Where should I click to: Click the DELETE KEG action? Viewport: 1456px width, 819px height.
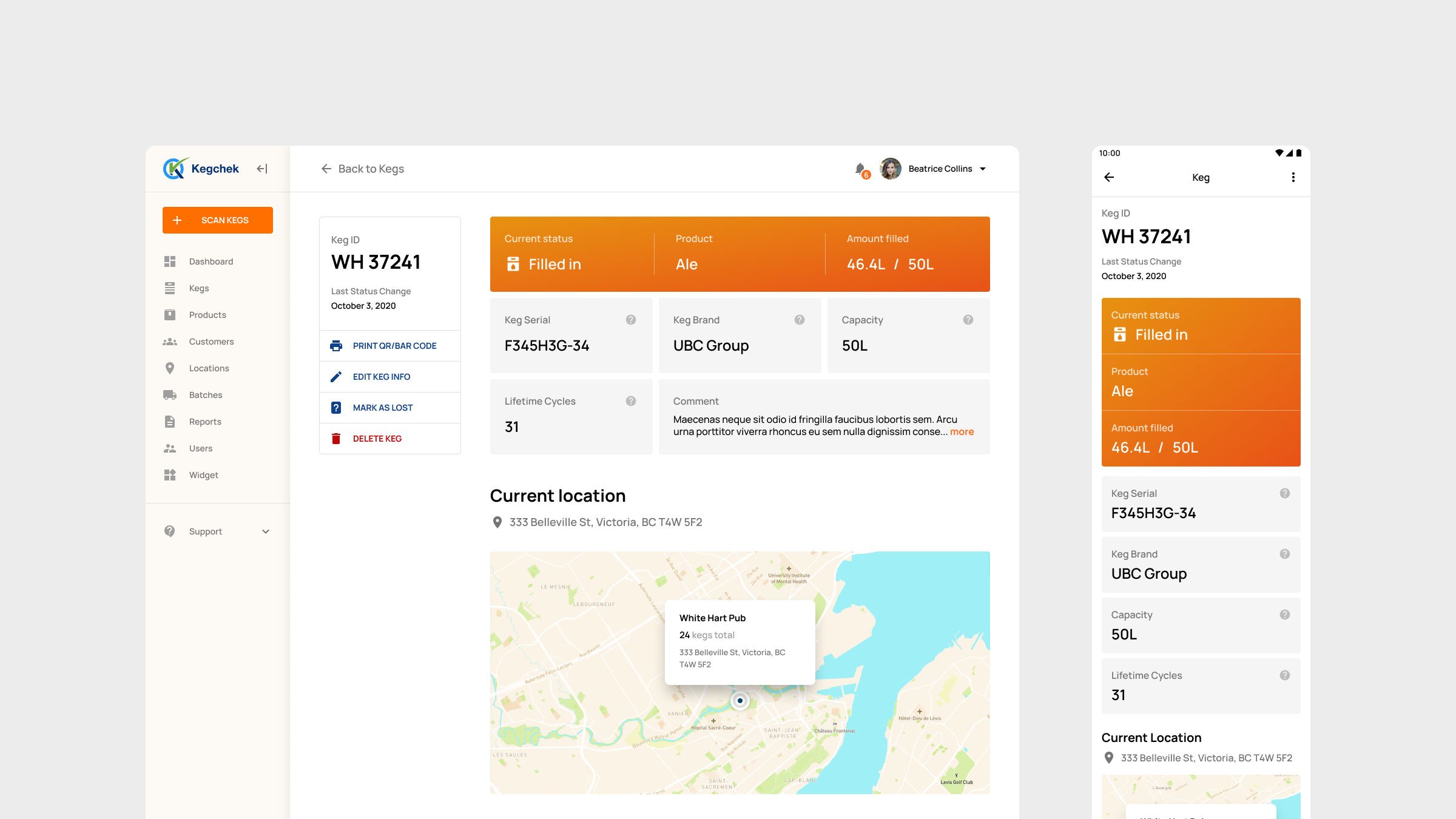(377, 439)
